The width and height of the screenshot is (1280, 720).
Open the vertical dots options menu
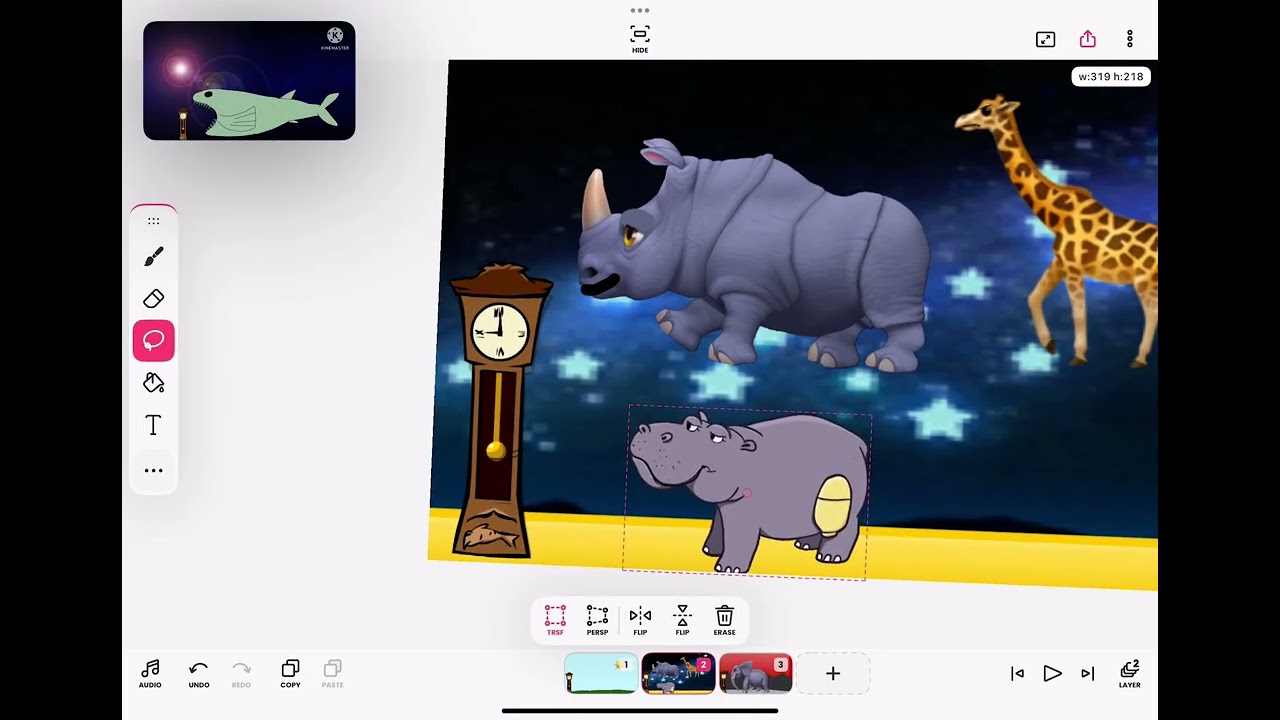[1130, 39]
